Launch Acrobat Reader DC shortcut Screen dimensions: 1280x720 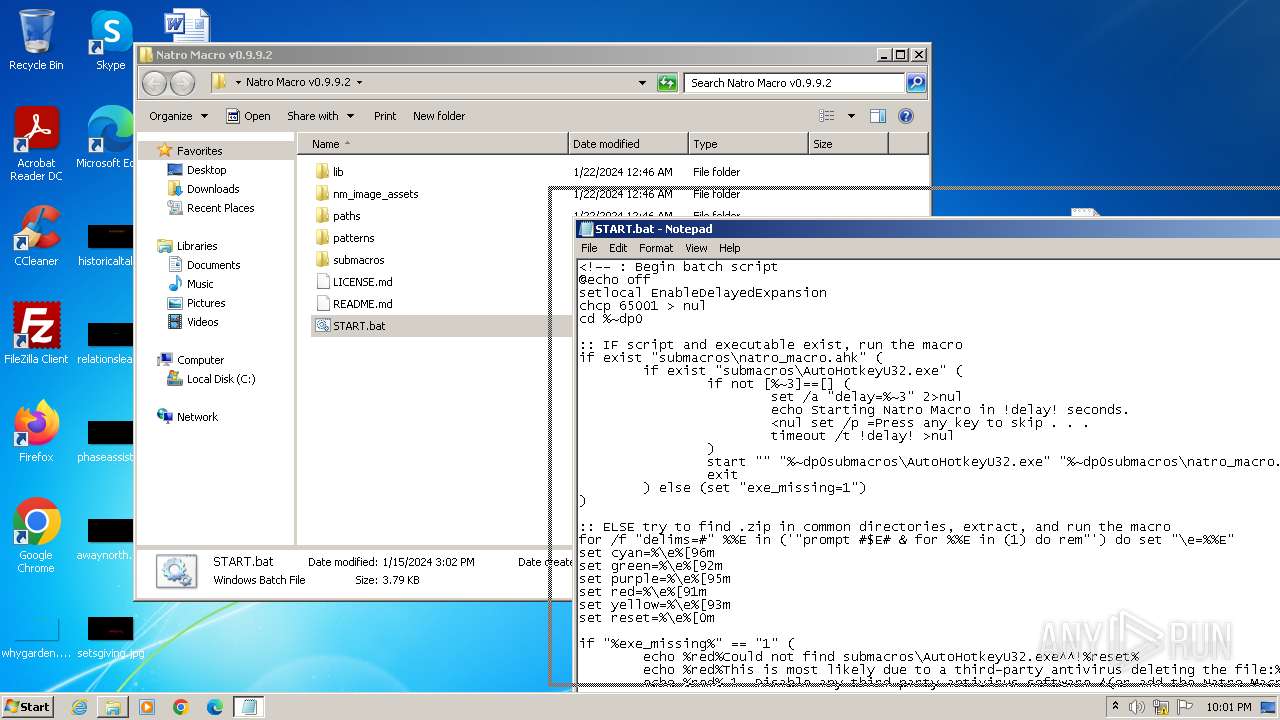pyautogui.click(x=36, y=144)
